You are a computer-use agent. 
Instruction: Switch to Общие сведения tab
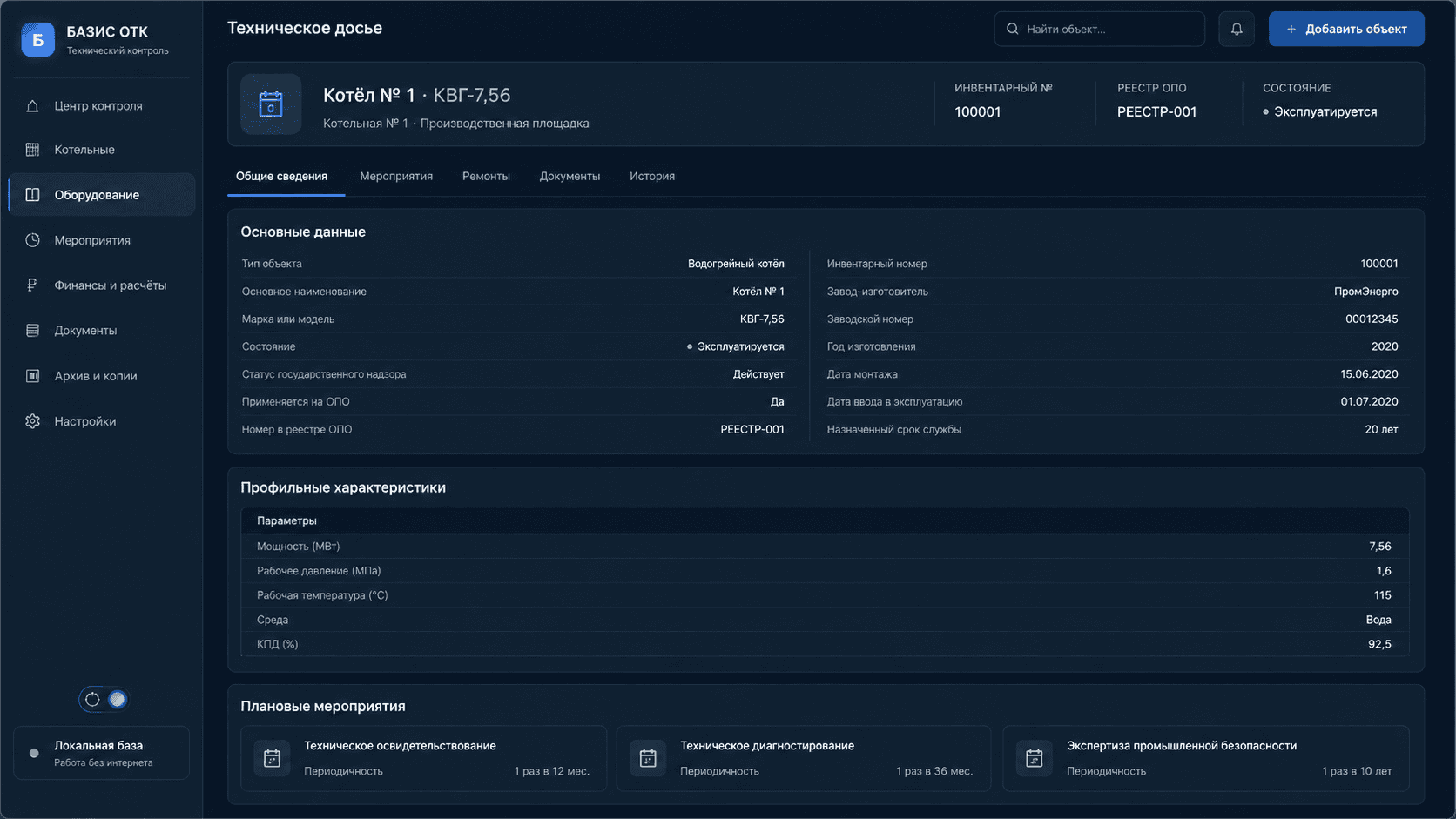(281, 177)
